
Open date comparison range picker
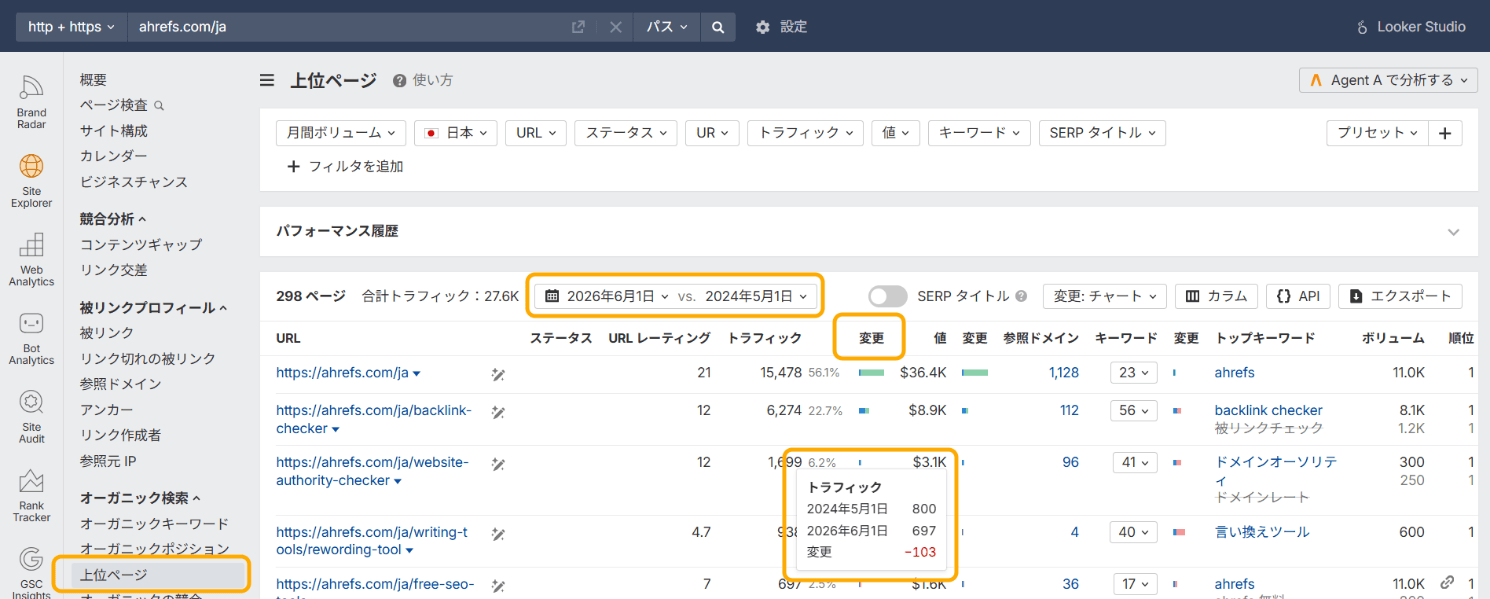point(676,296)
